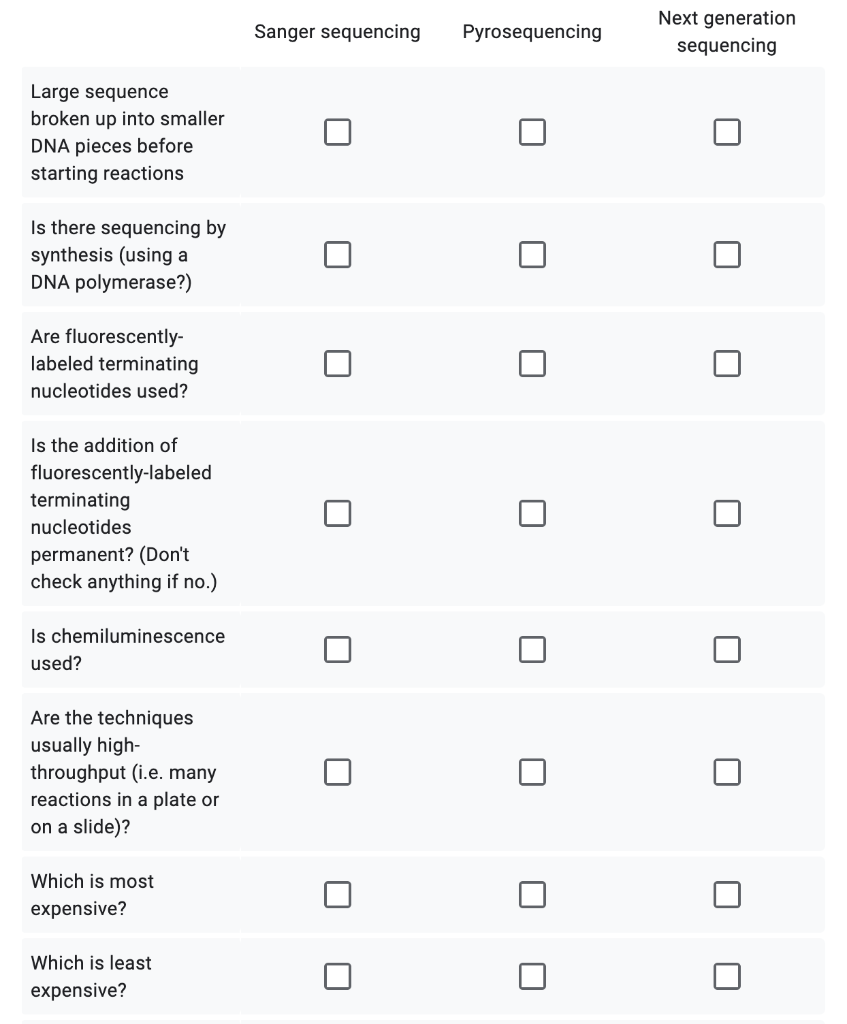847x1024 pixels.
Task: Select Sanger for fluorescently-labeled terminating nucleotides used
Action: click(338, 364)
